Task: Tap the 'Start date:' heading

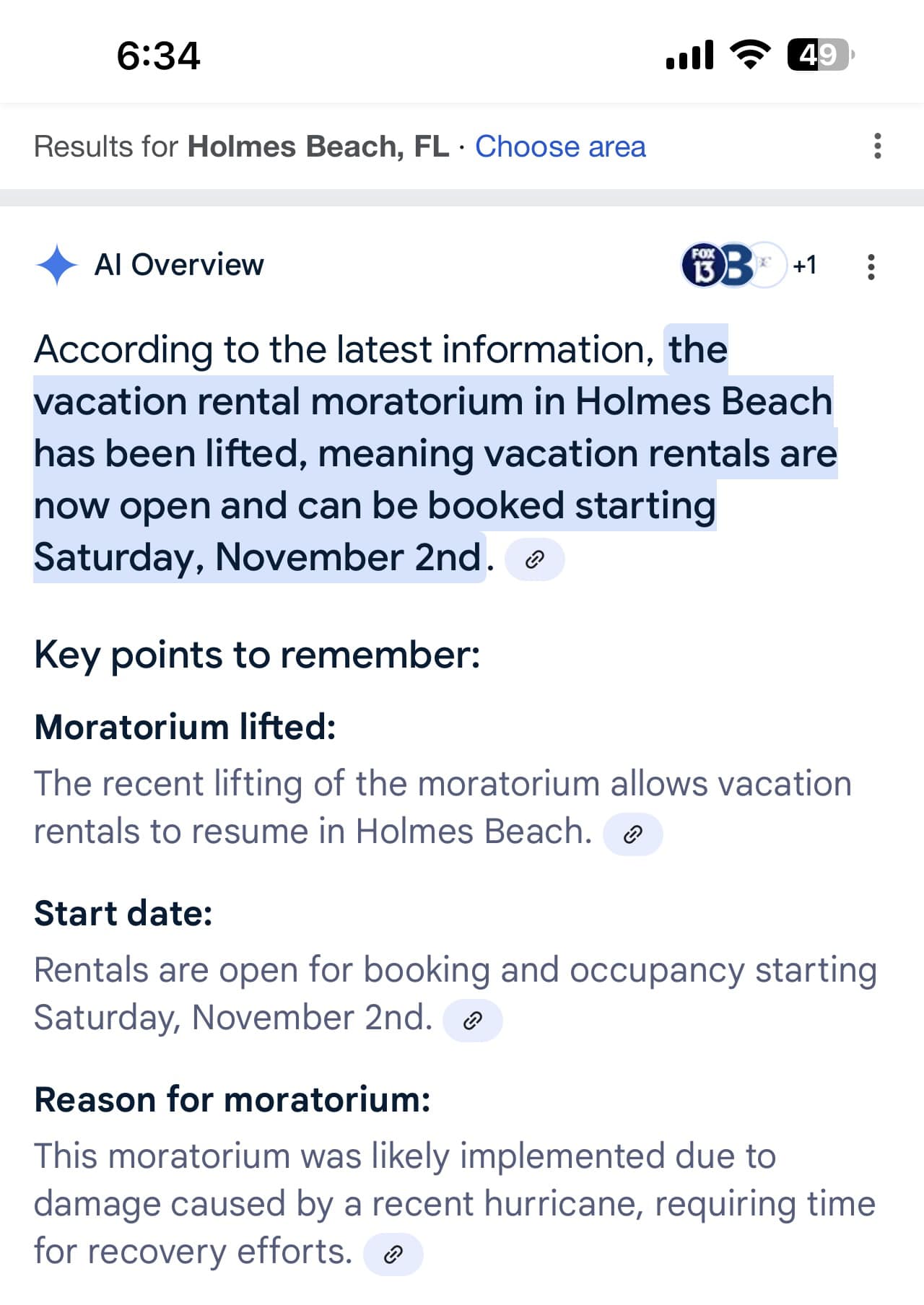Action: [x=123, y=913]
